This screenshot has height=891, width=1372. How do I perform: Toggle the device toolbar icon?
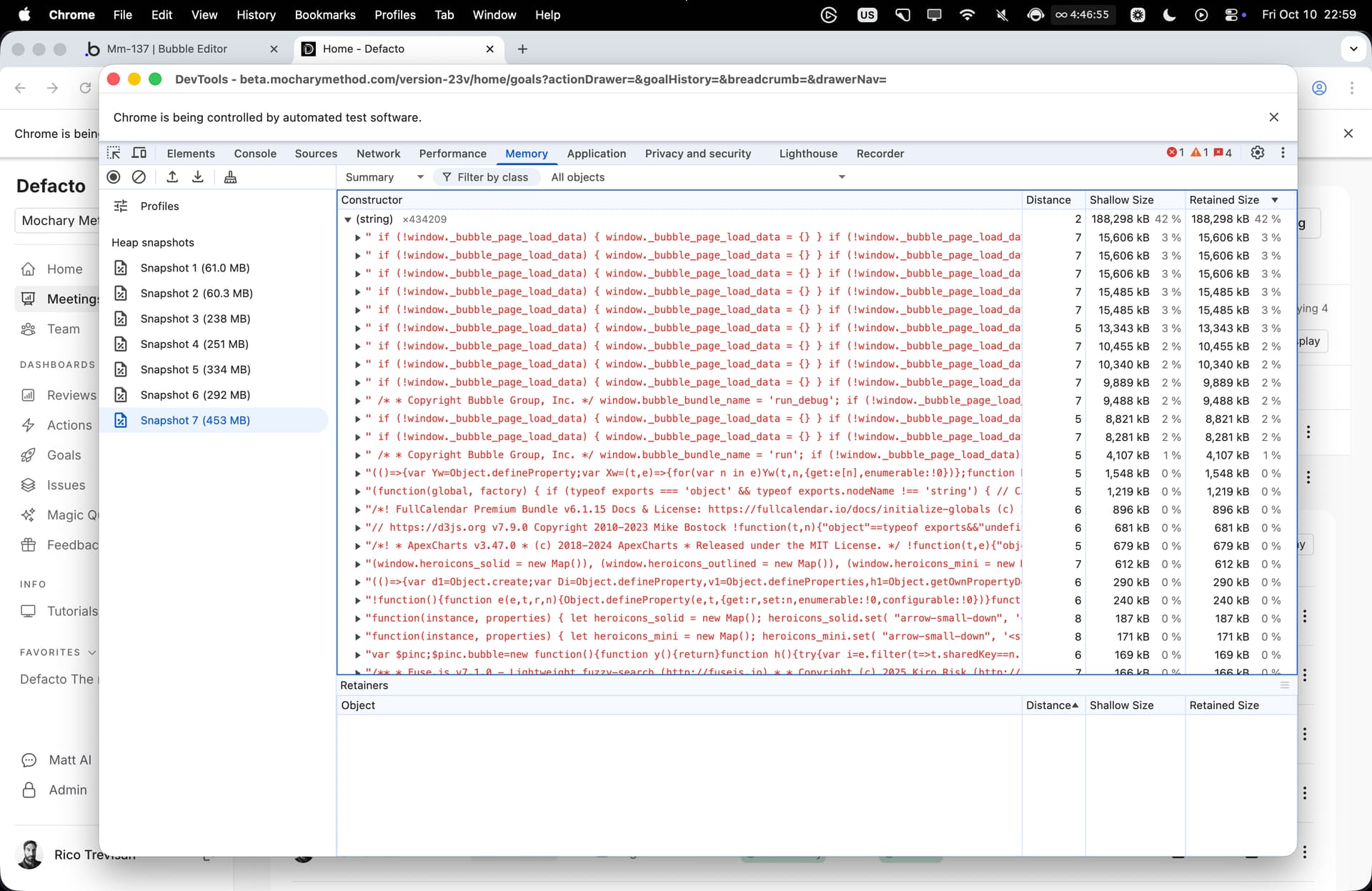pos(139,153)
